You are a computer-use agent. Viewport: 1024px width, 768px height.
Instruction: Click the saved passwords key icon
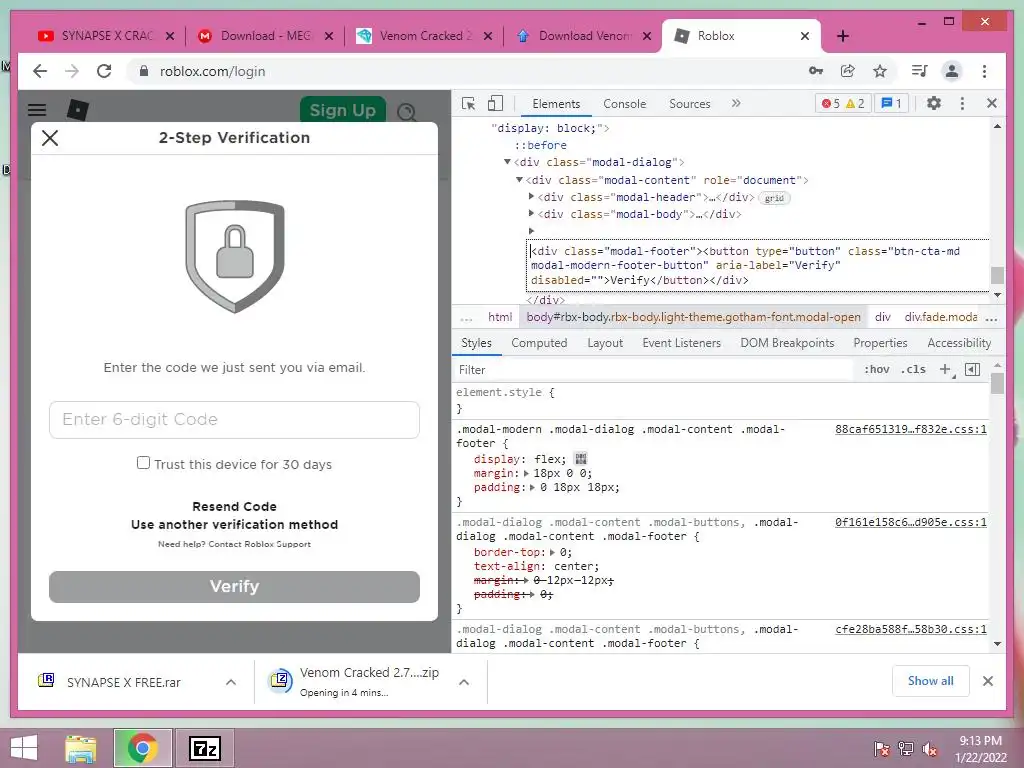(x=816, y=71)
